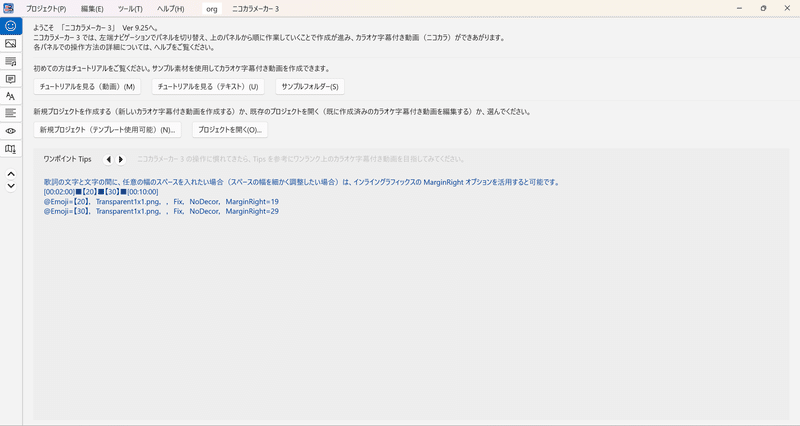Click the ニコカラメーカー 3 title text
This screenshot has height=426, width=800.
(x=255, y=9)
